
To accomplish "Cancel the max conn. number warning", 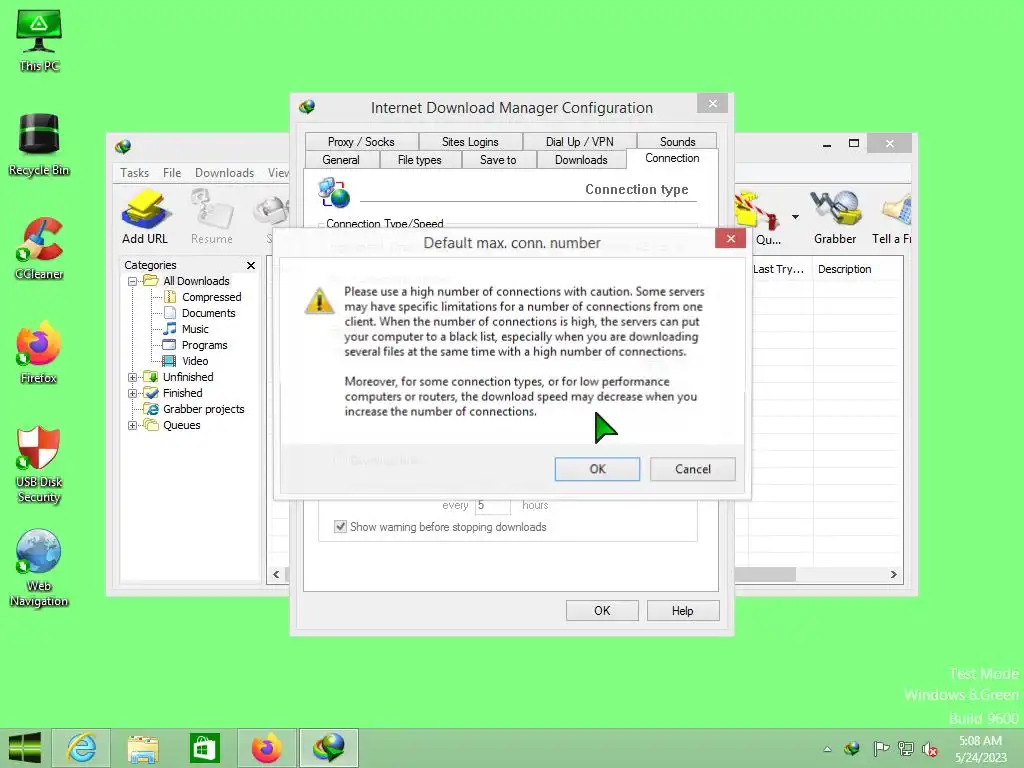I will coord(693,470).
